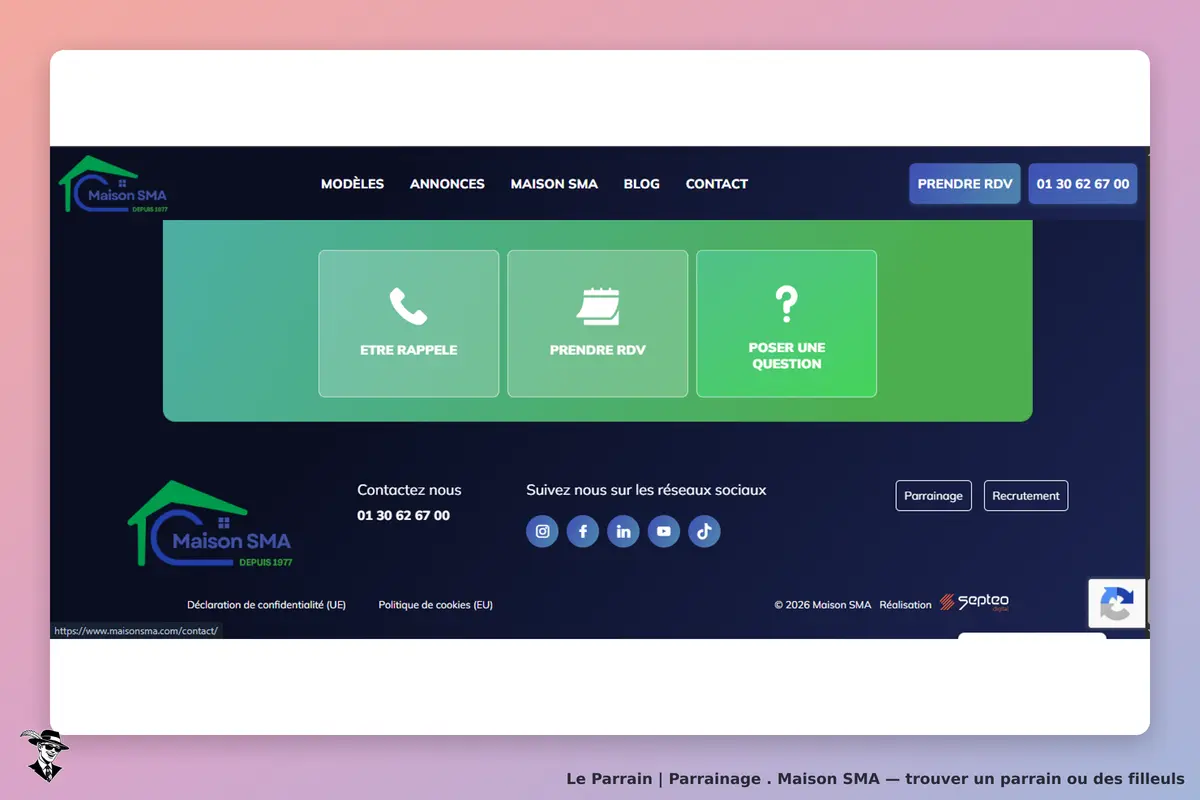
Task: Open the TikTok social icon
Action: [704, 531]
